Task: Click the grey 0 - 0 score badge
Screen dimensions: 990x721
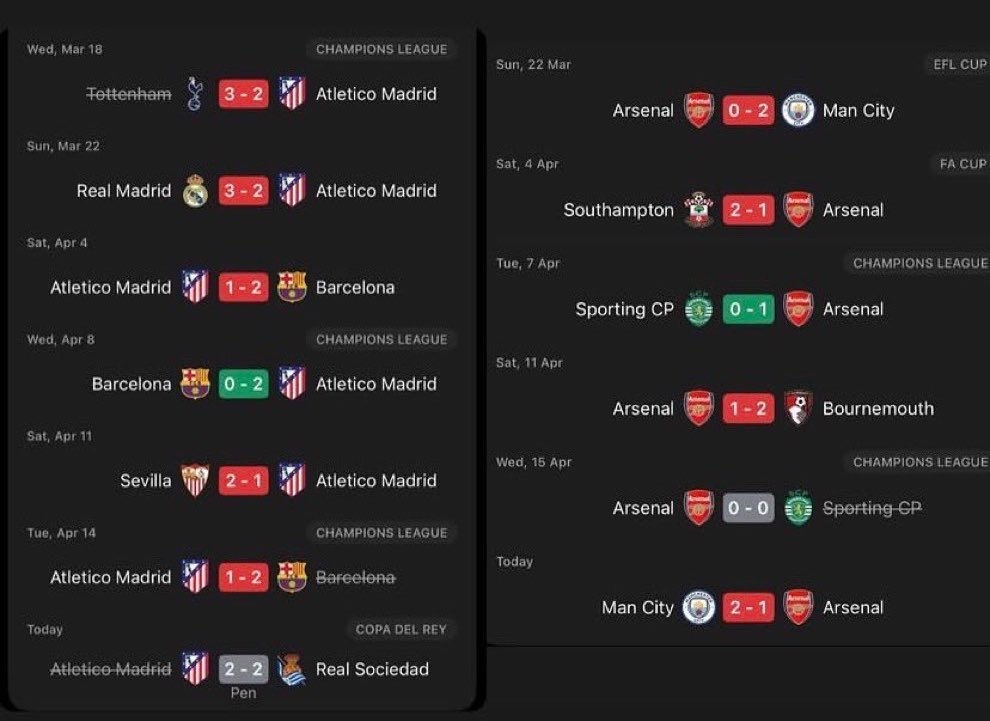Action: (748, 508)
